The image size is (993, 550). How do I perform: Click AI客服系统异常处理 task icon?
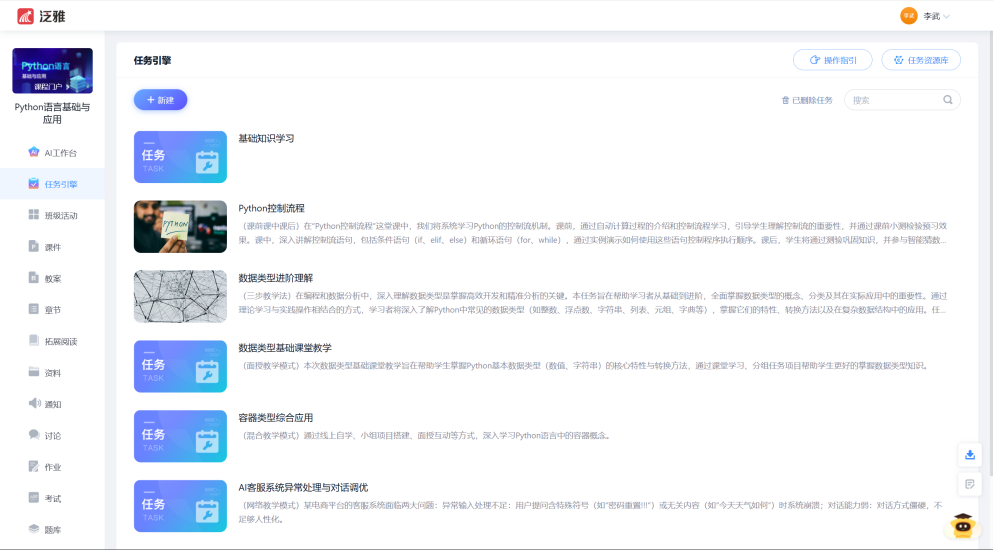[x=180, y=506]
